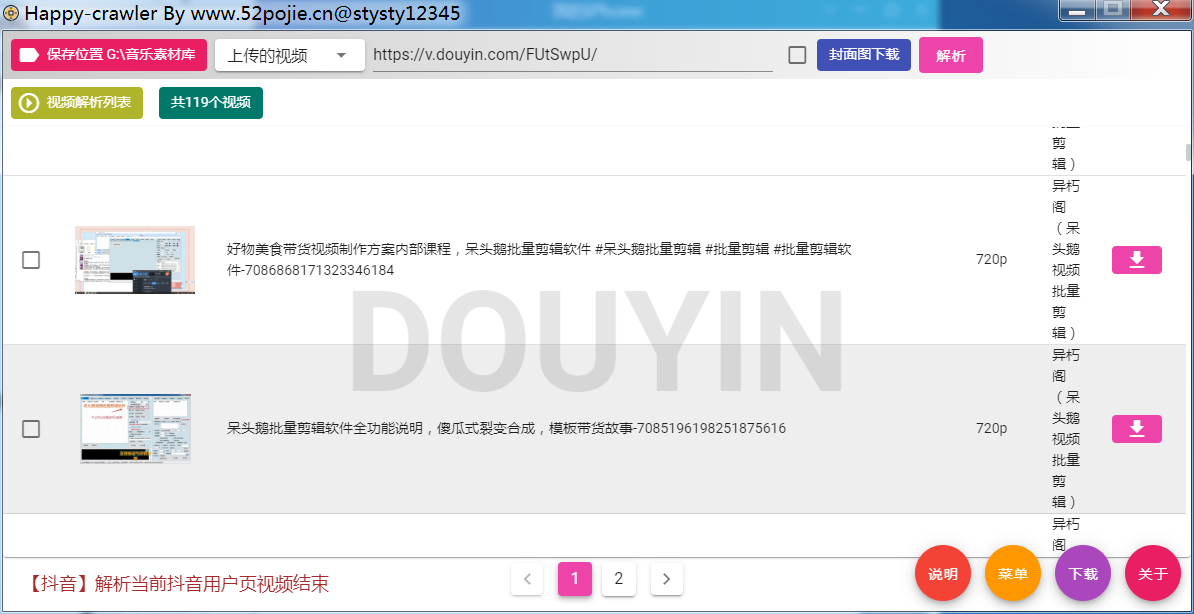Viewport: 1194px width, 614px height.
Task: Maximize the Happy-crawler window
Action: click(x=1113, y=10)
